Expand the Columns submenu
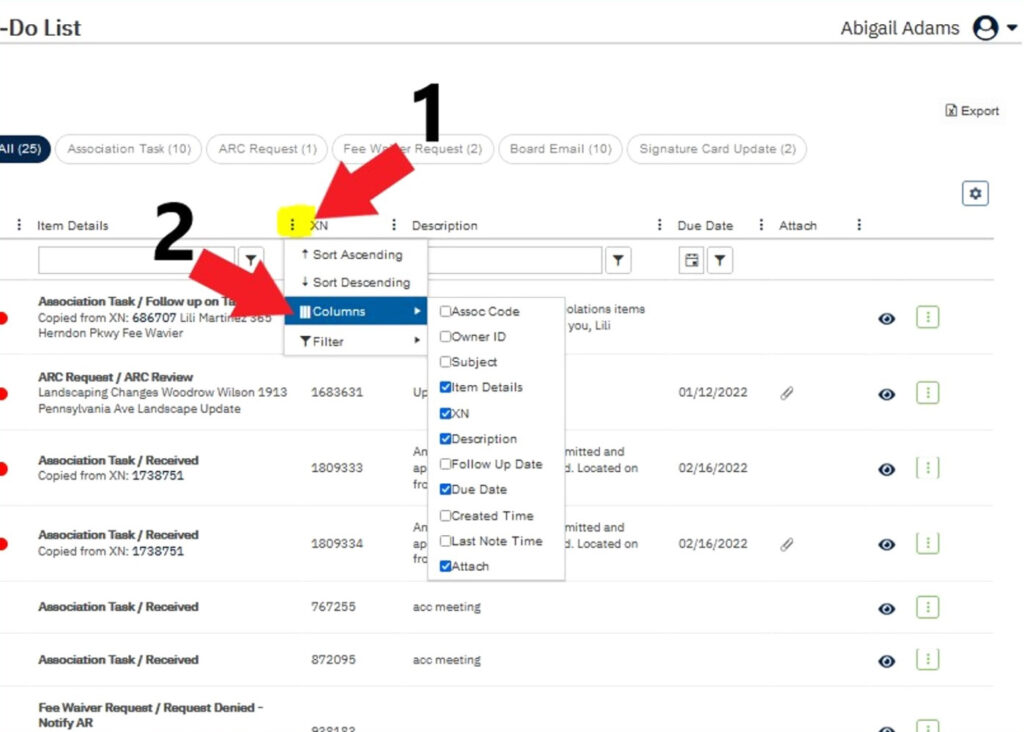Viewport: 1024px width, 732px height. point(356,311)
